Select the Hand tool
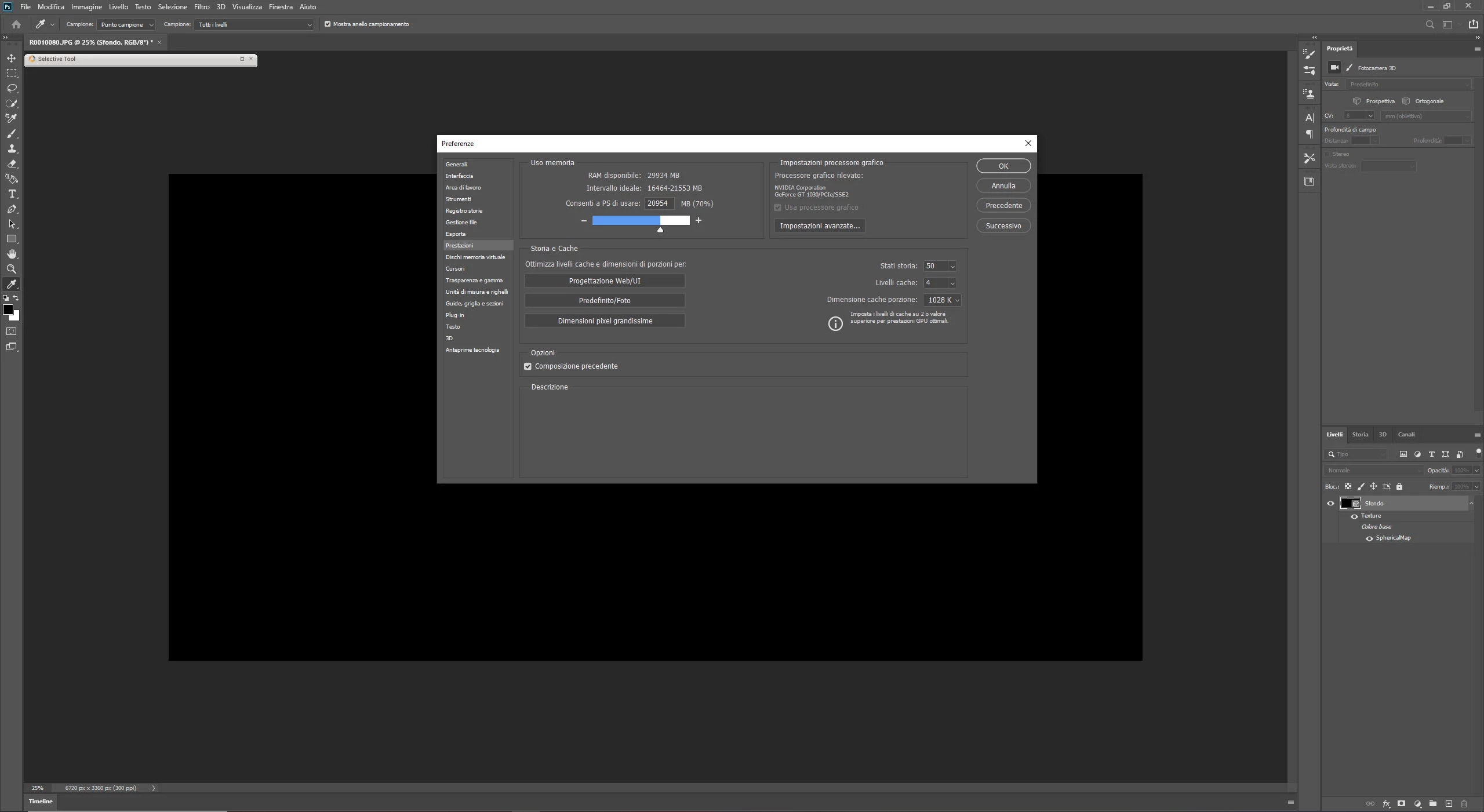This screenshot has width=1484, height=812. click(x=12, y=254)
